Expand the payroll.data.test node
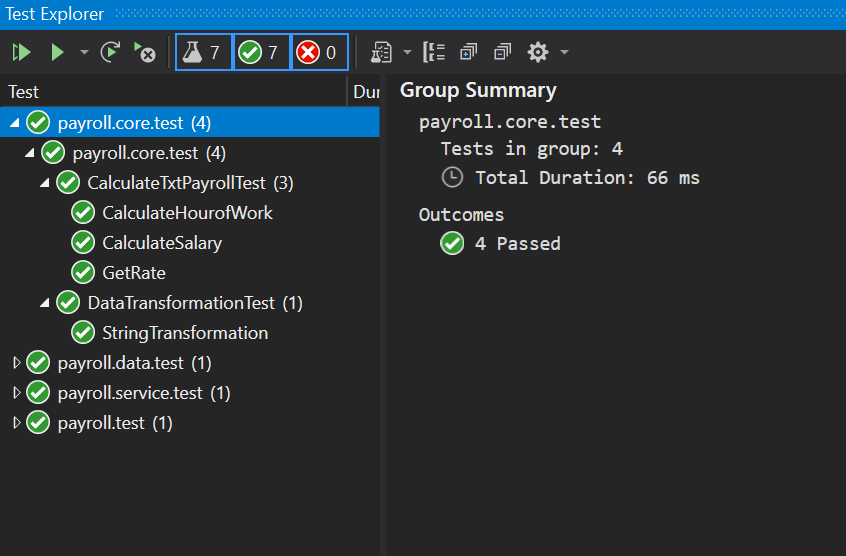The height and width of the screenshot is (556, 846). [17, 363]
